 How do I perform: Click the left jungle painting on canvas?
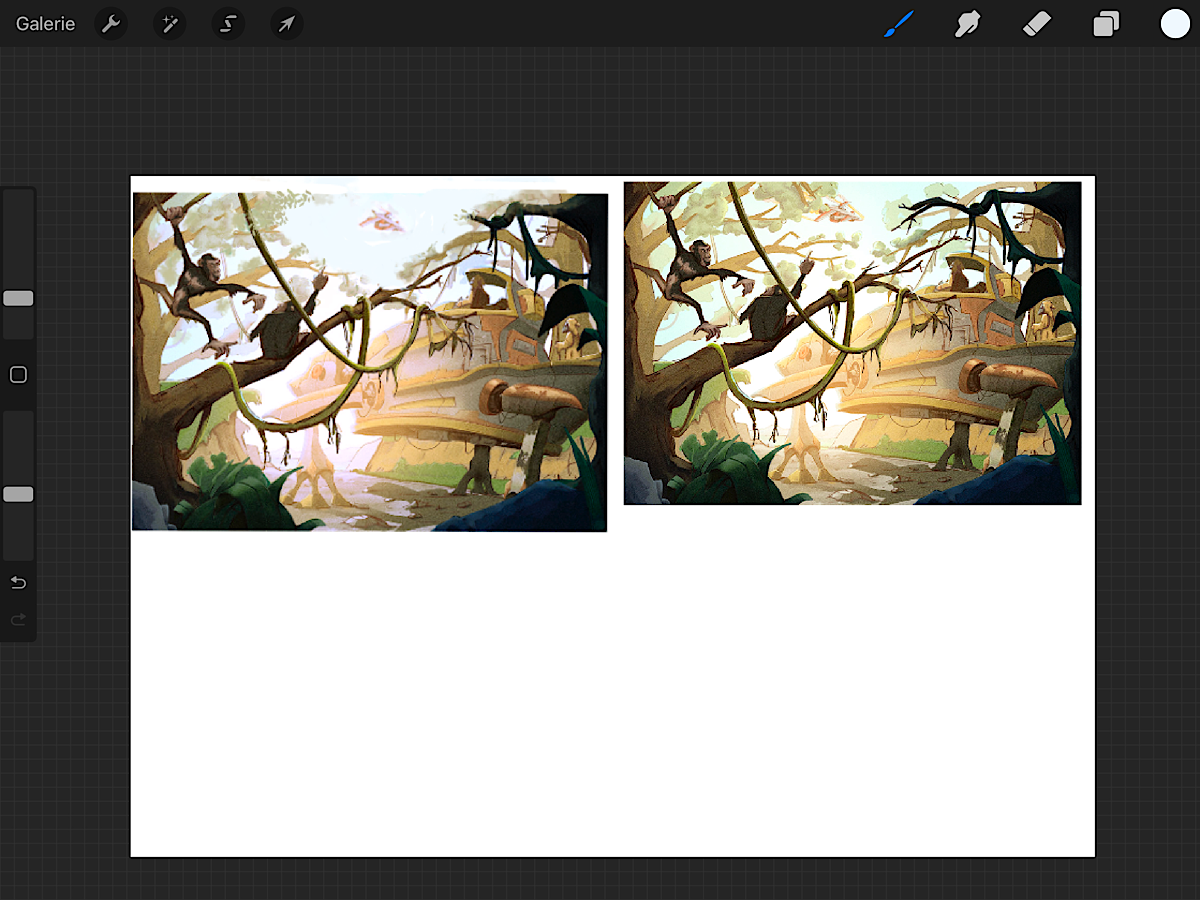pyautogui.click(x=370, y=361)
